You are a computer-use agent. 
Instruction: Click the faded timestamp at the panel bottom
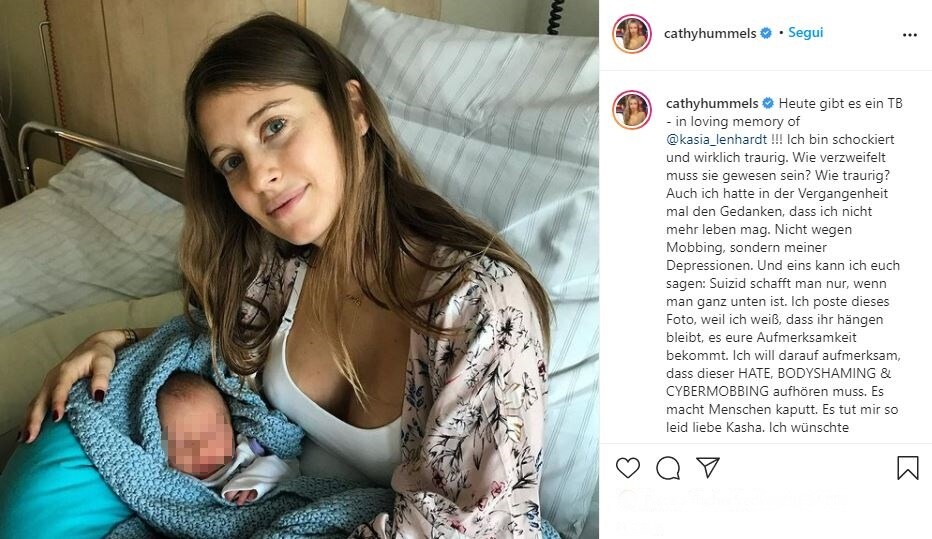point(639,527)
